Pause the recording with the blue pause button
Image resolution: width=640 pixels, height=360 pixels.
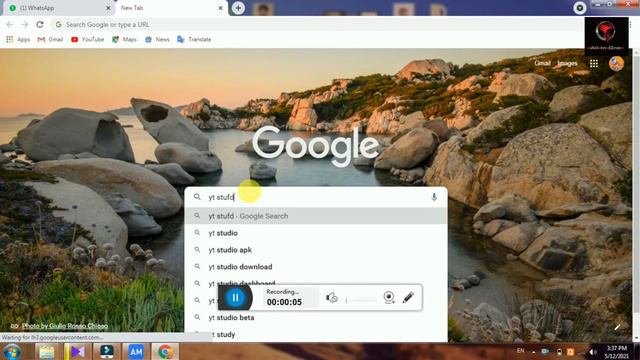click(235, 298)
